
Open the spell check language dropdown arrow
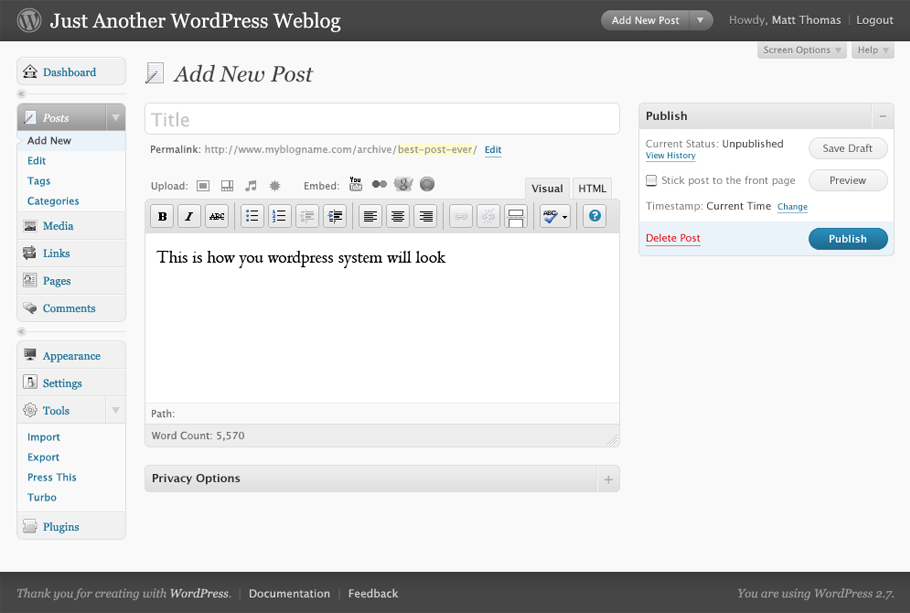tap(565, 217)
